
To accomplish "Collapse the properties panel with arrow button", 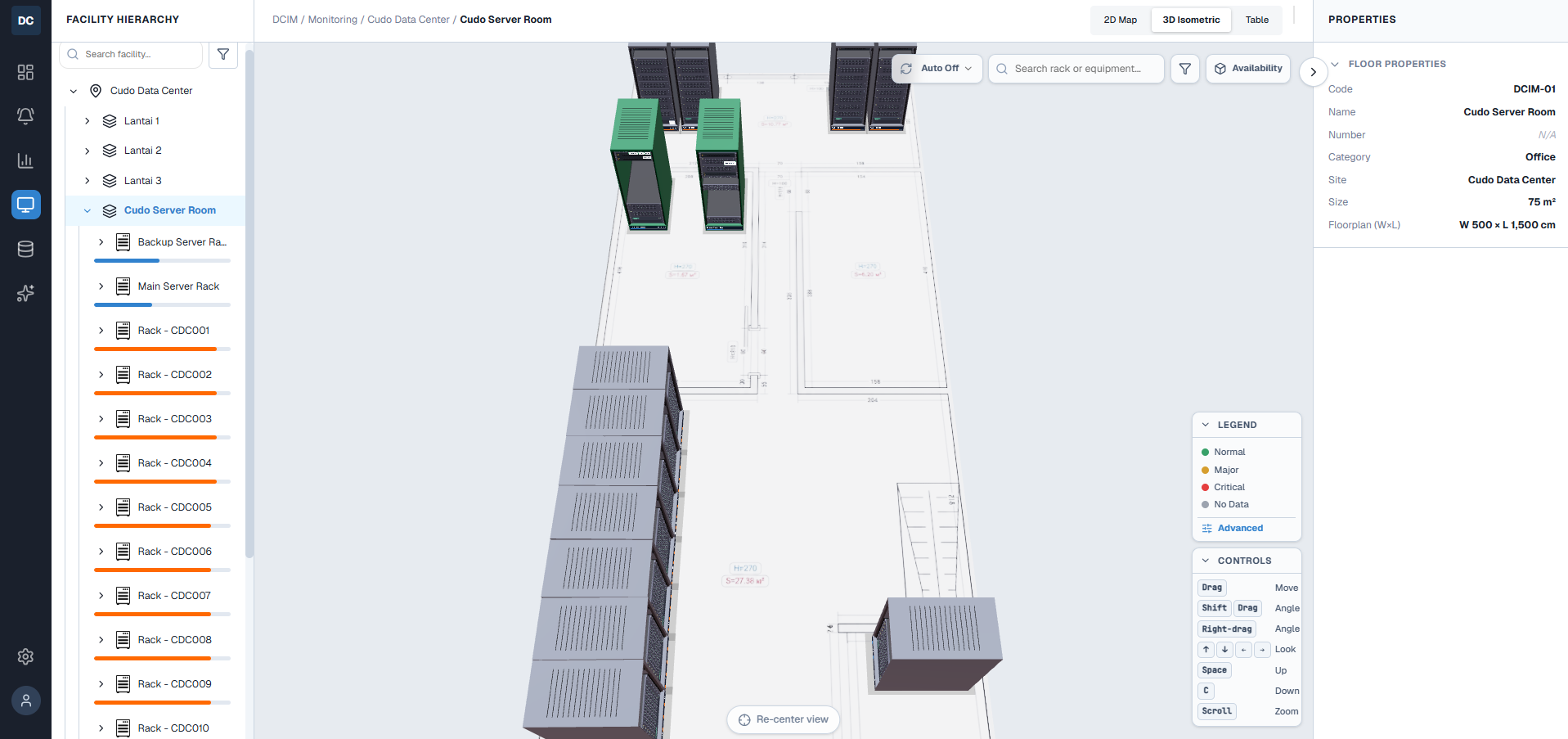I will [x=1313, y=72].
